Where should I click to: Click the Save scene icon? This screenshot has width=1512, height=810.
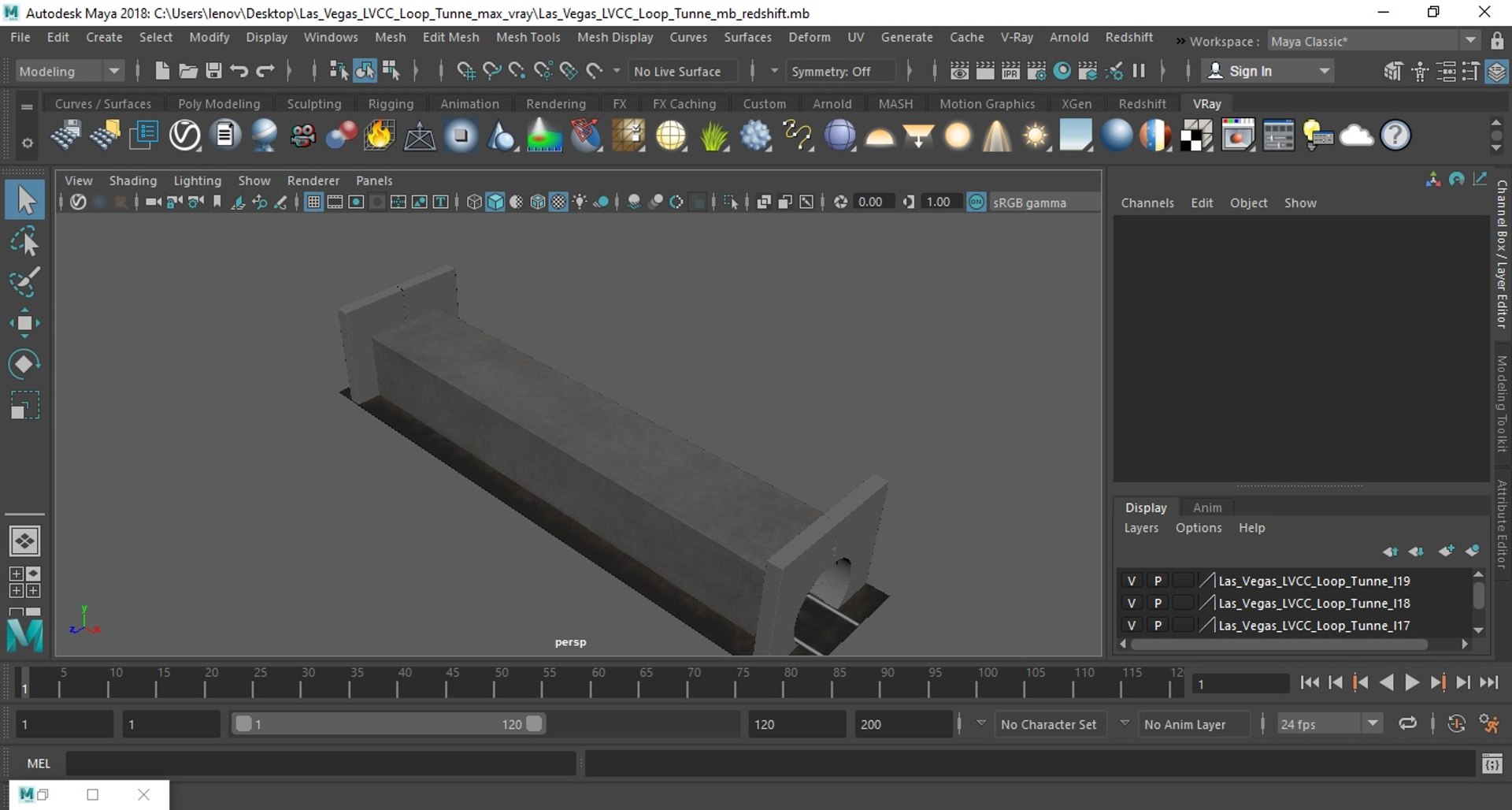[x=213, y=71]
